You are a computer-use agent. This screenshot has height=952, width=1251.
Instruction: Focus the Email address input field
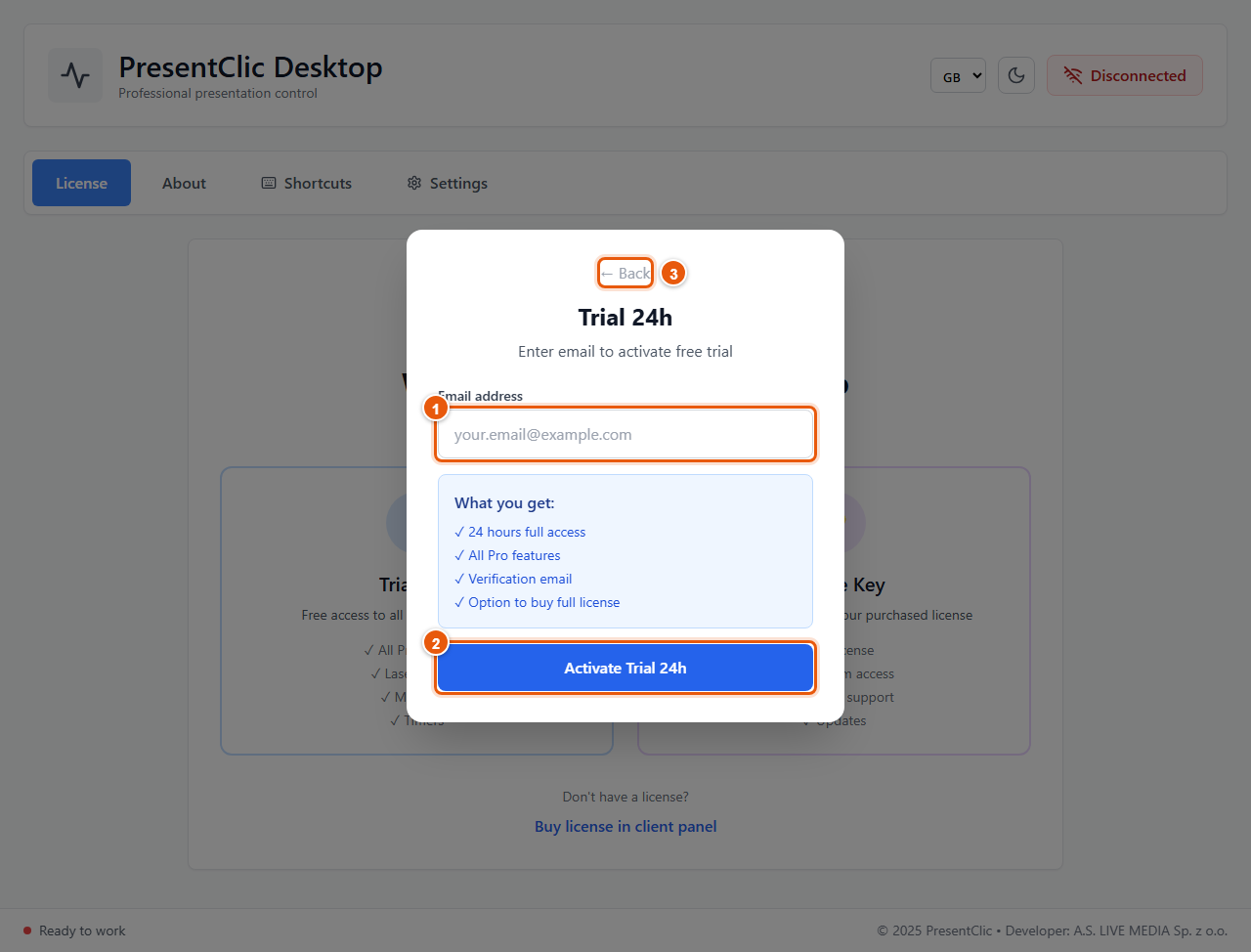pyautogui.click(x=625, y=434)
